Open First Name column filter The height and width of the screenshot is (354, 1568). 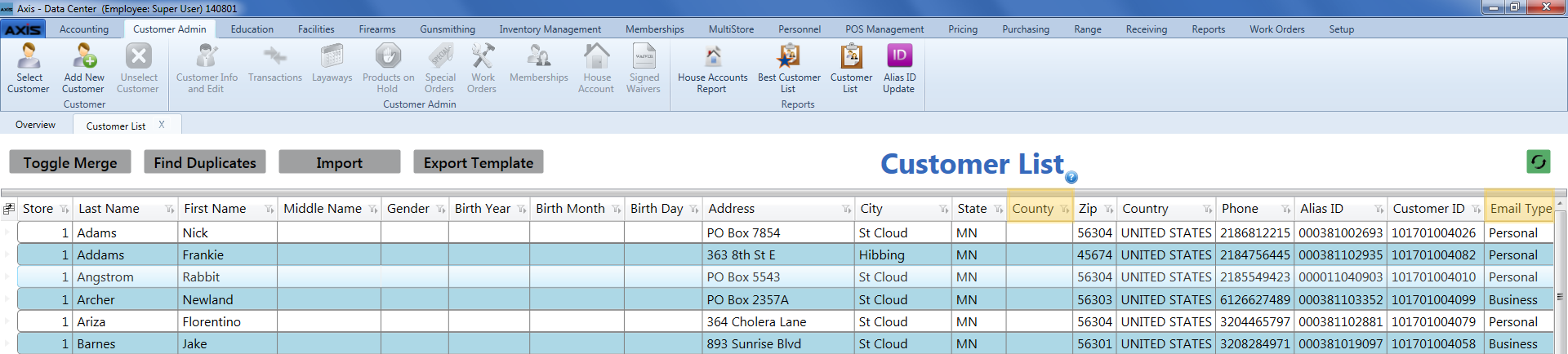pos(269,210)
